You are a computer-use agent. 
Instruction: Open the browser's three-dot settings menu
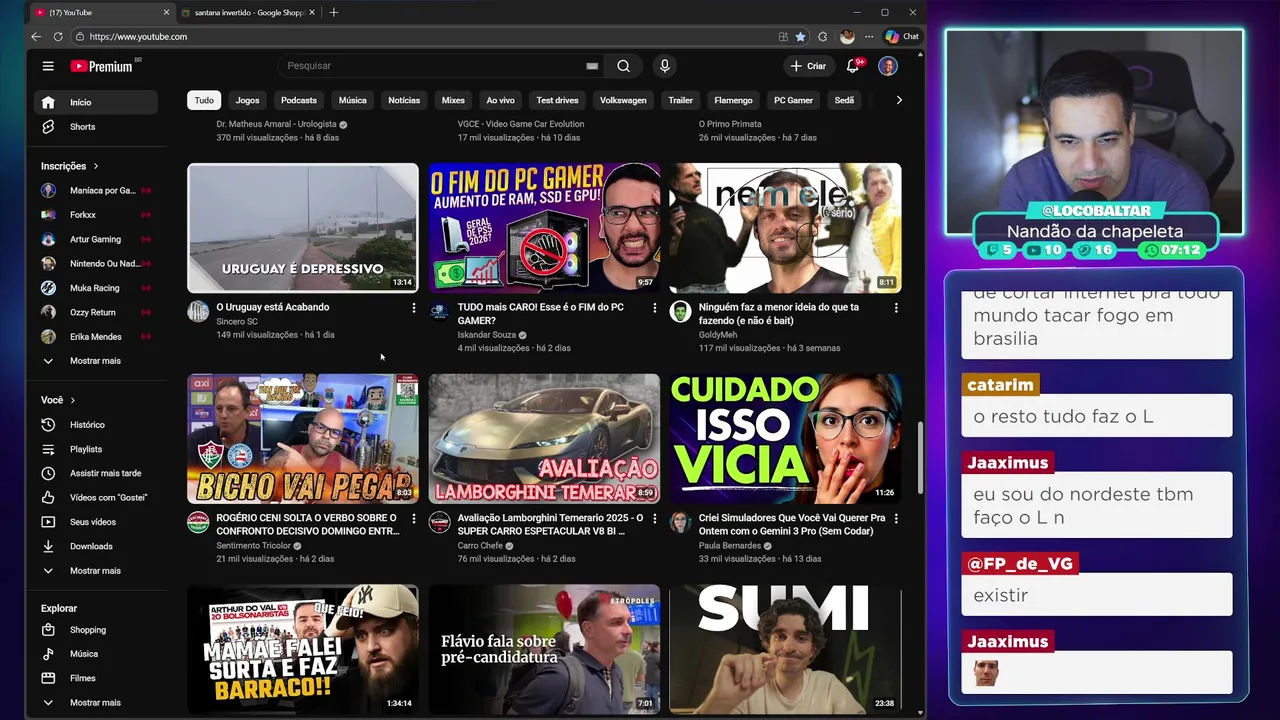(867, 37)
